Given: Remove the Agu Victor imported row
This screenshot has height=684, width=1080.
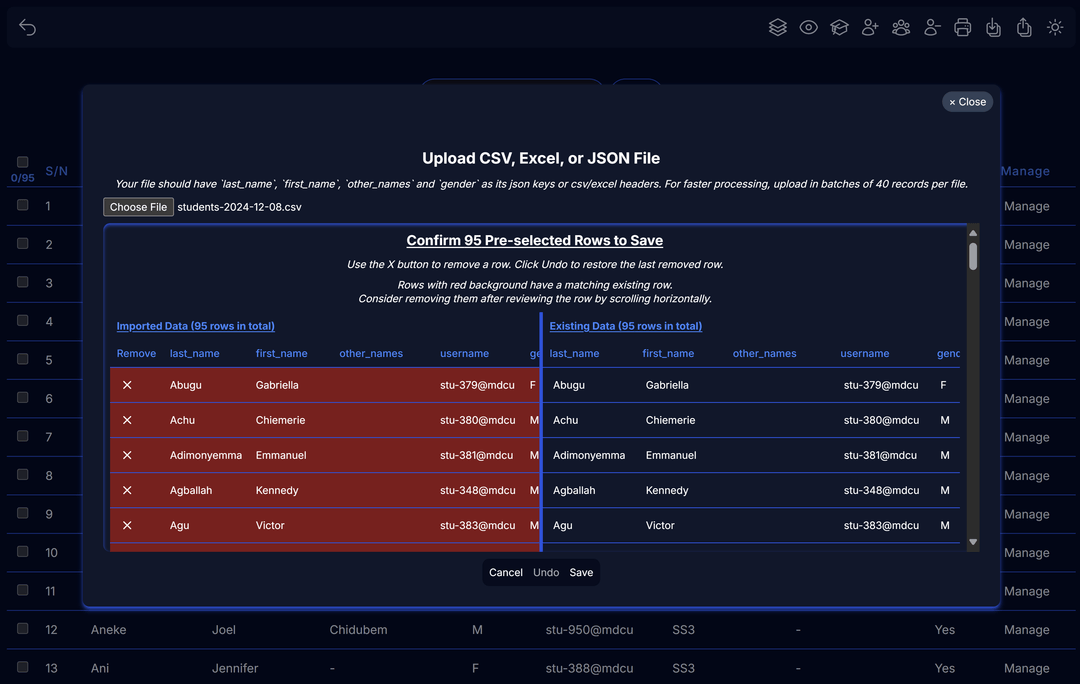Looking at the screenshot, I should (127, 525).
